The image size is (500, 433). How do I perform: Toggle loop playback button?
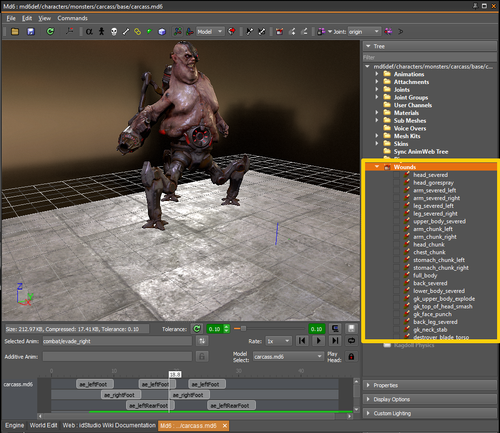coord(351,341)
